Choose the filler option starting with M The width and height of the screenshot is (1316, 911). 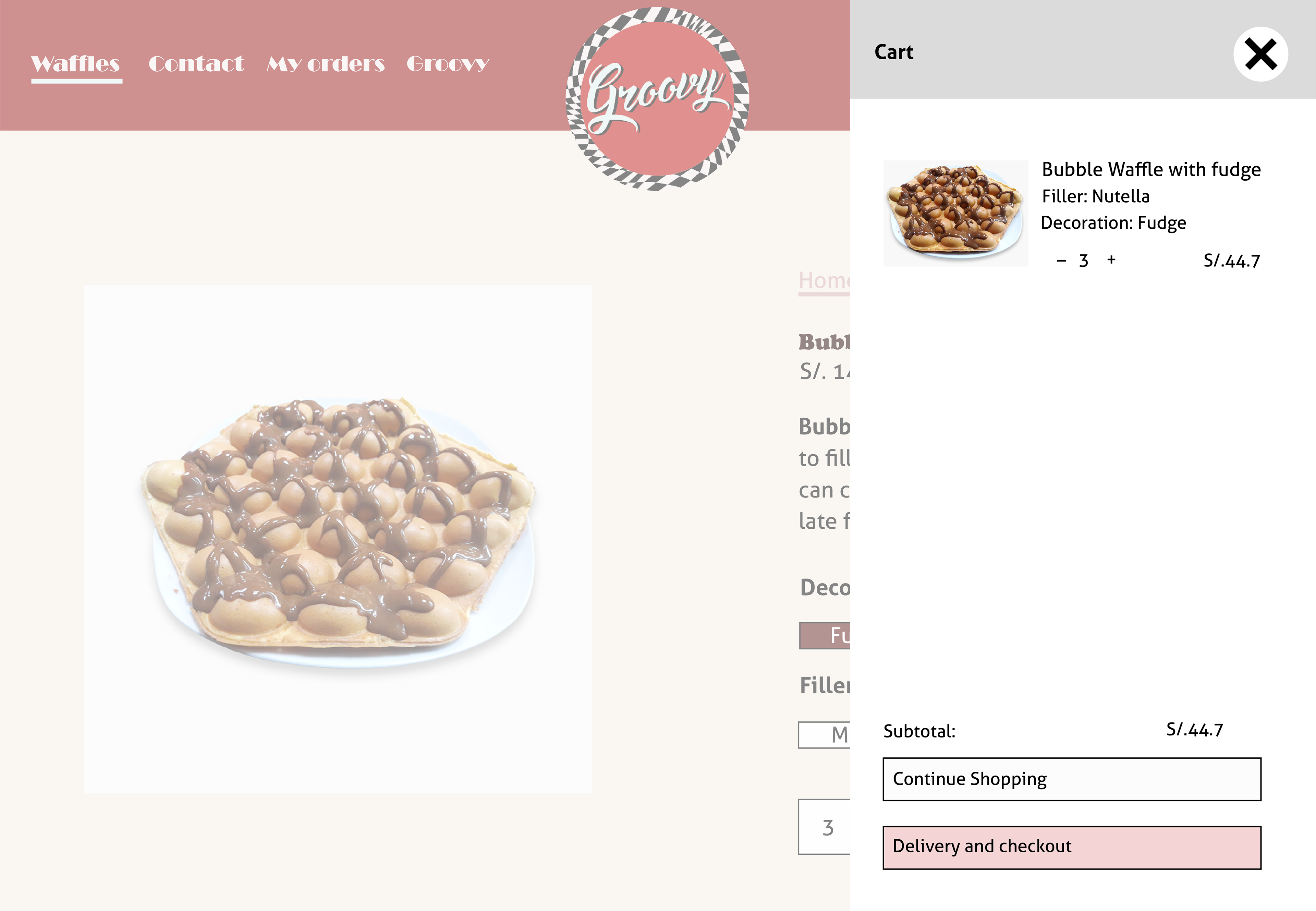coord(825,735)
